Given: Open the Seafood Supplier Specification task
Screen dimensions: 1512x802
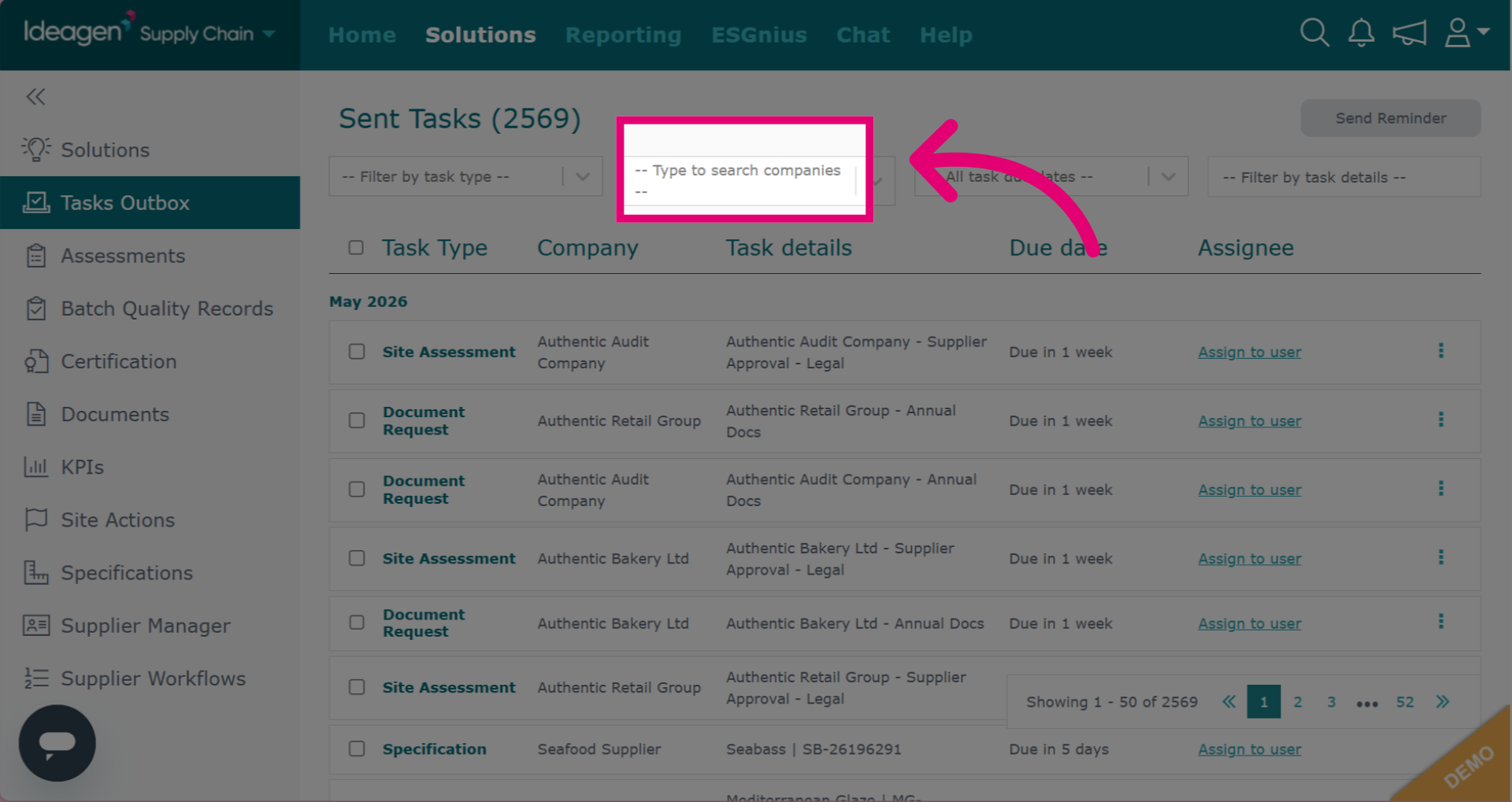Looking at the screenshot, I should pyautogui.click(x=435, y=749).
